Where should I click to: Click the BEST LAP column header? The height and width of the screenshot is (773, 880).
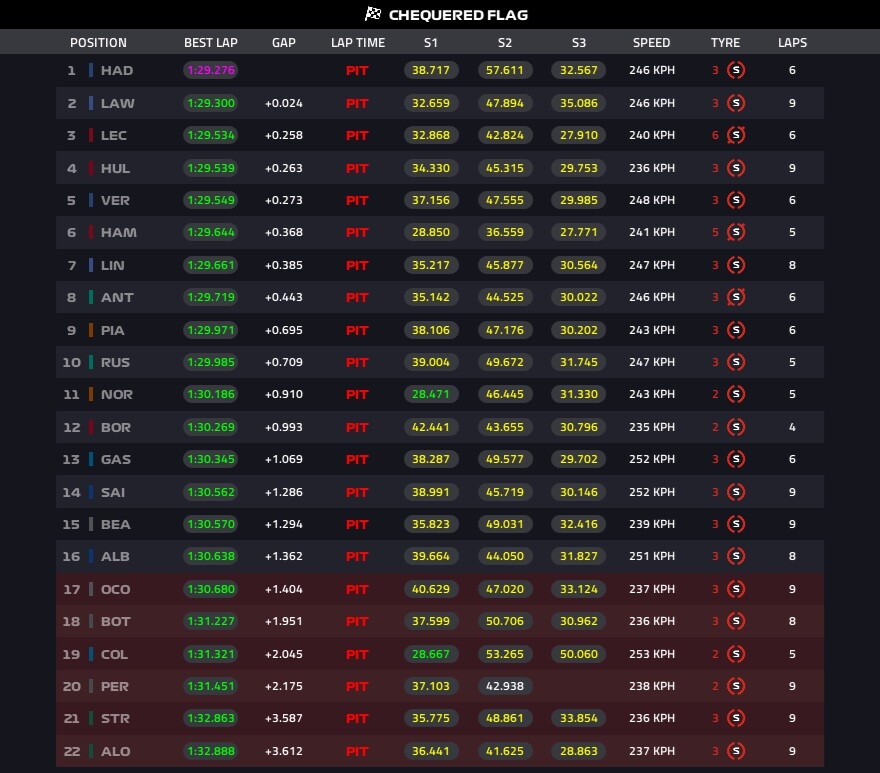pyautogui.click(x=210, y=43)
